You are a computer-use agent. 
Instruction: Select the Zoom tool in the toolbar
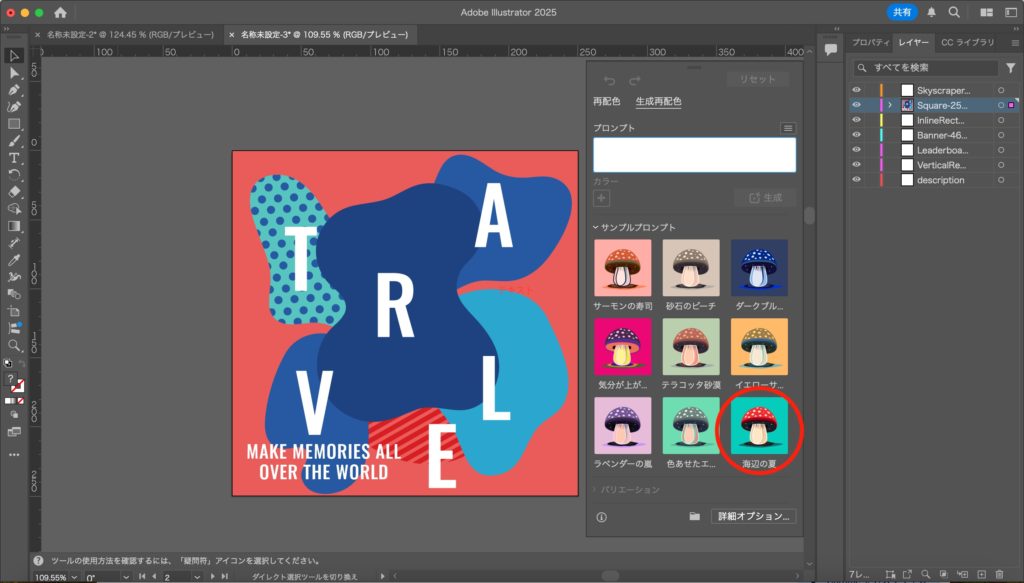point(14,345)
